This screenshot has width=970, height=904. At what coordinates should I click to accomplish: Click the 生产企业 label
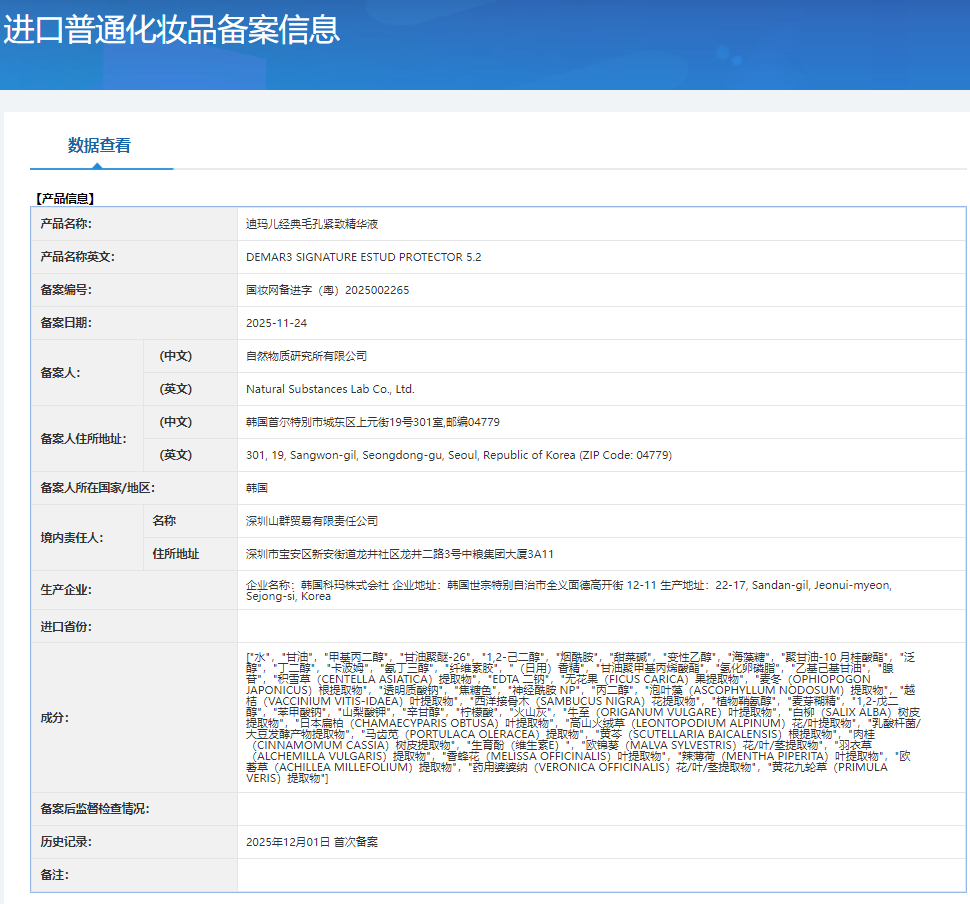[66, 590]
